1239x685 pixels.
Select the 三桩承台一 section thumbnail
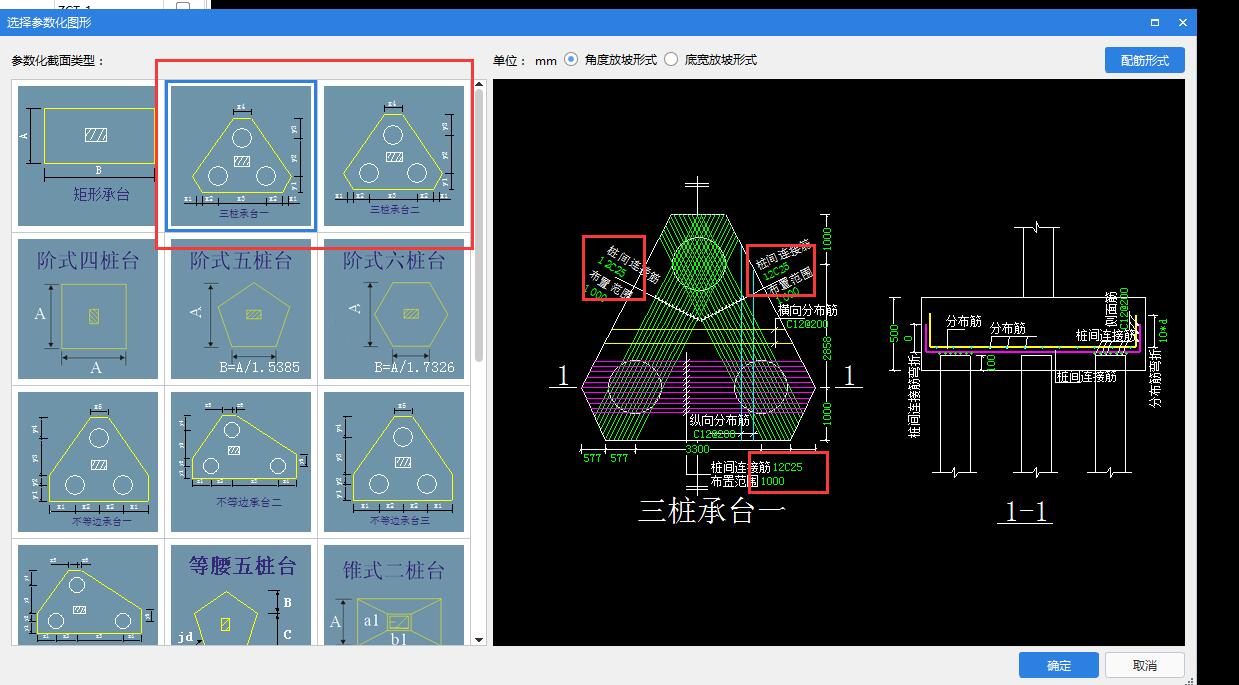pos(241,155)
